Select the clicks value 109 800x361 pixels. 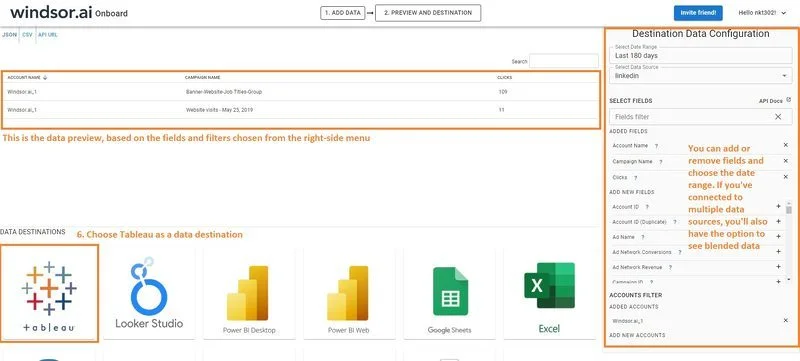[503, 92]
